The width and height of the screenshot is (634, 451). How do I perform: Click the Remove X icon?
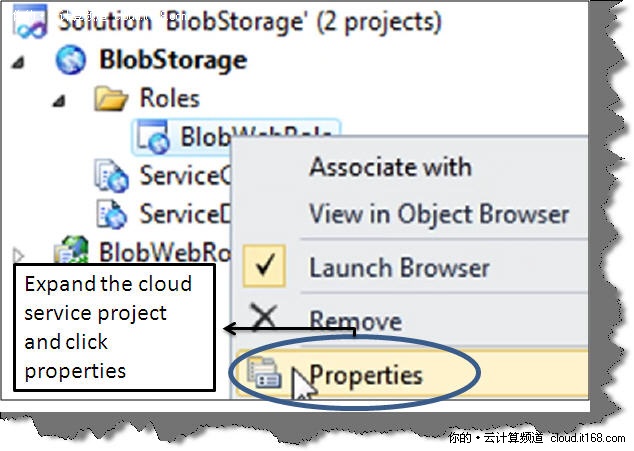(x=263, y=319)
